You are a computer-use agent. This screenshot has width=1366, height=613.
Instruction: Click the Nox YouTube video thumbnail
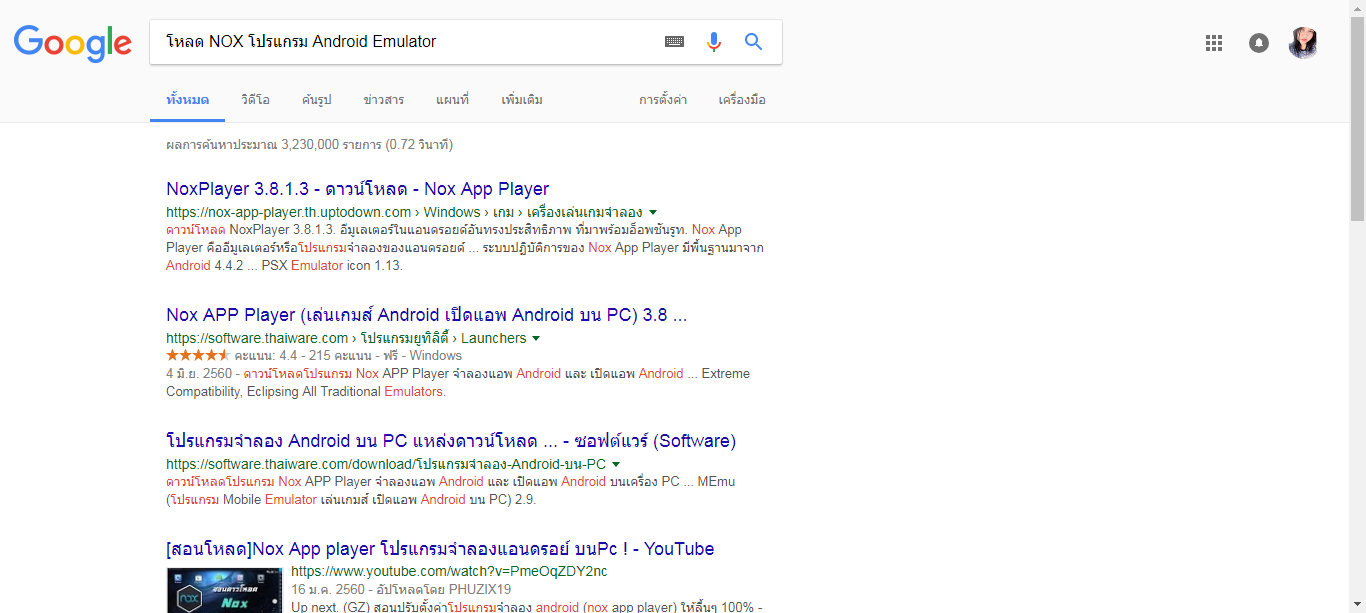(x=224, y=590)
